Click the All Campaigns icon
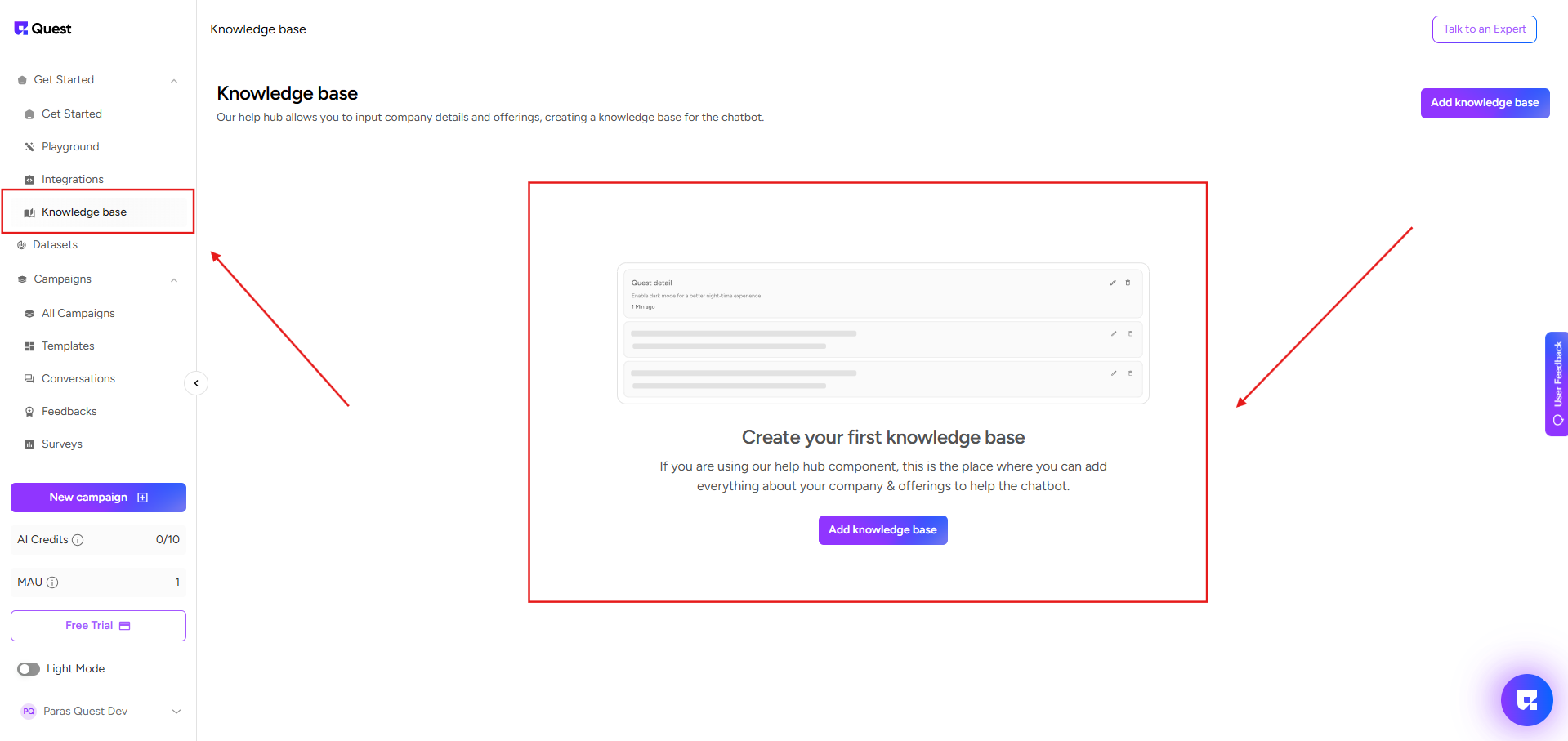This screenshot has width=1568, height=741. coord(29,314)
